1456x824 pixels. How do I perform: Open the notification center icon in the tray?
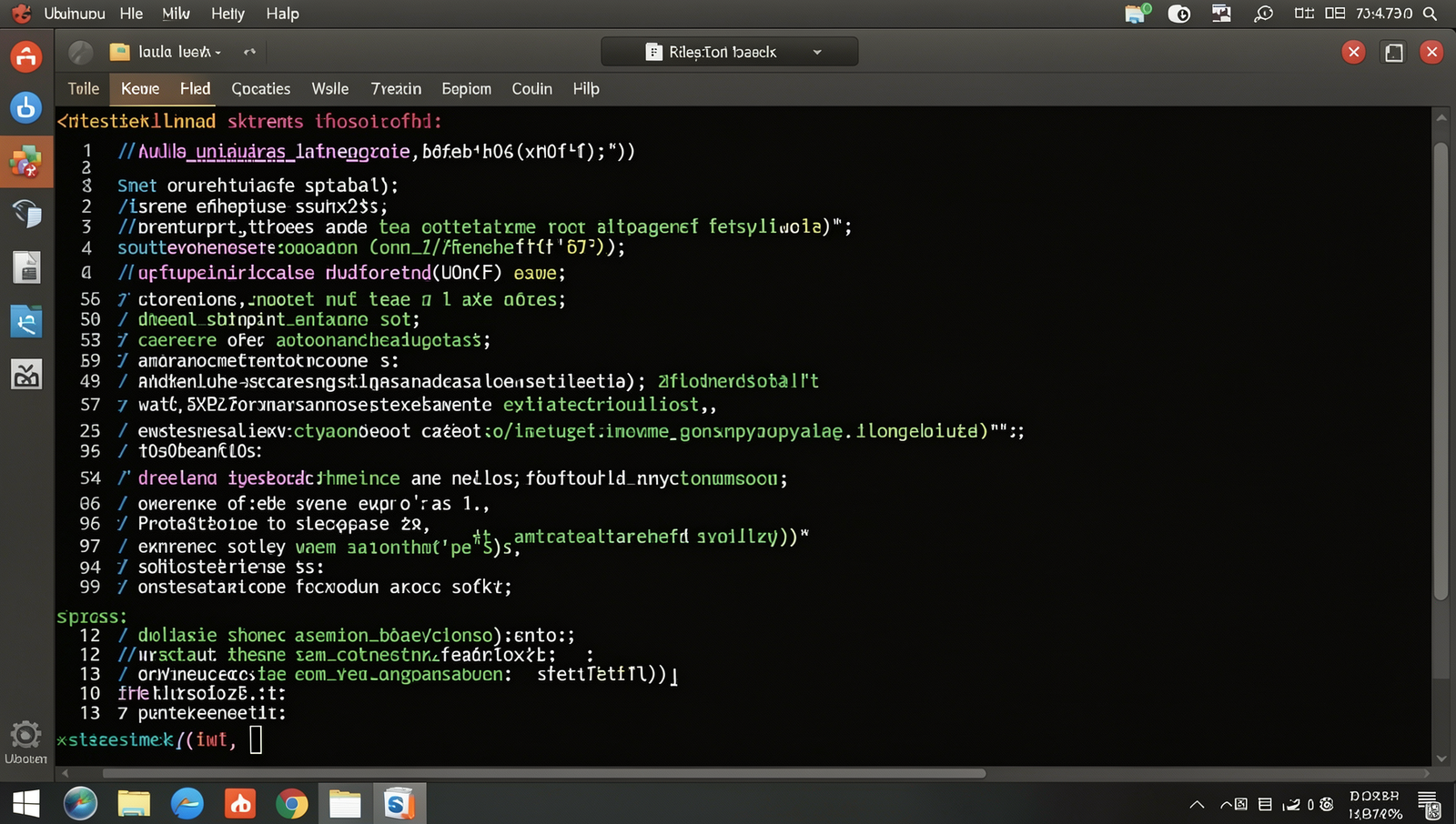tap(1429, 805)
